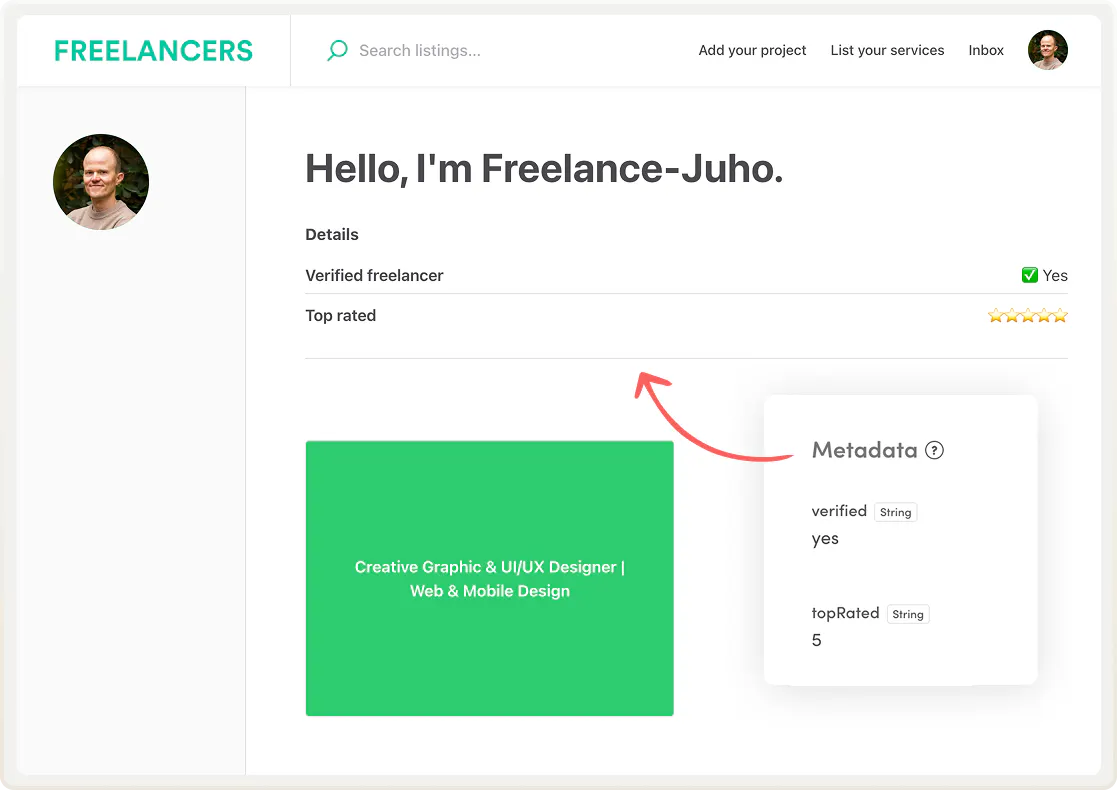The width and height of the screenshot is (1117, 790).
Task: Click the search magnifier icon
Action: 337,50
